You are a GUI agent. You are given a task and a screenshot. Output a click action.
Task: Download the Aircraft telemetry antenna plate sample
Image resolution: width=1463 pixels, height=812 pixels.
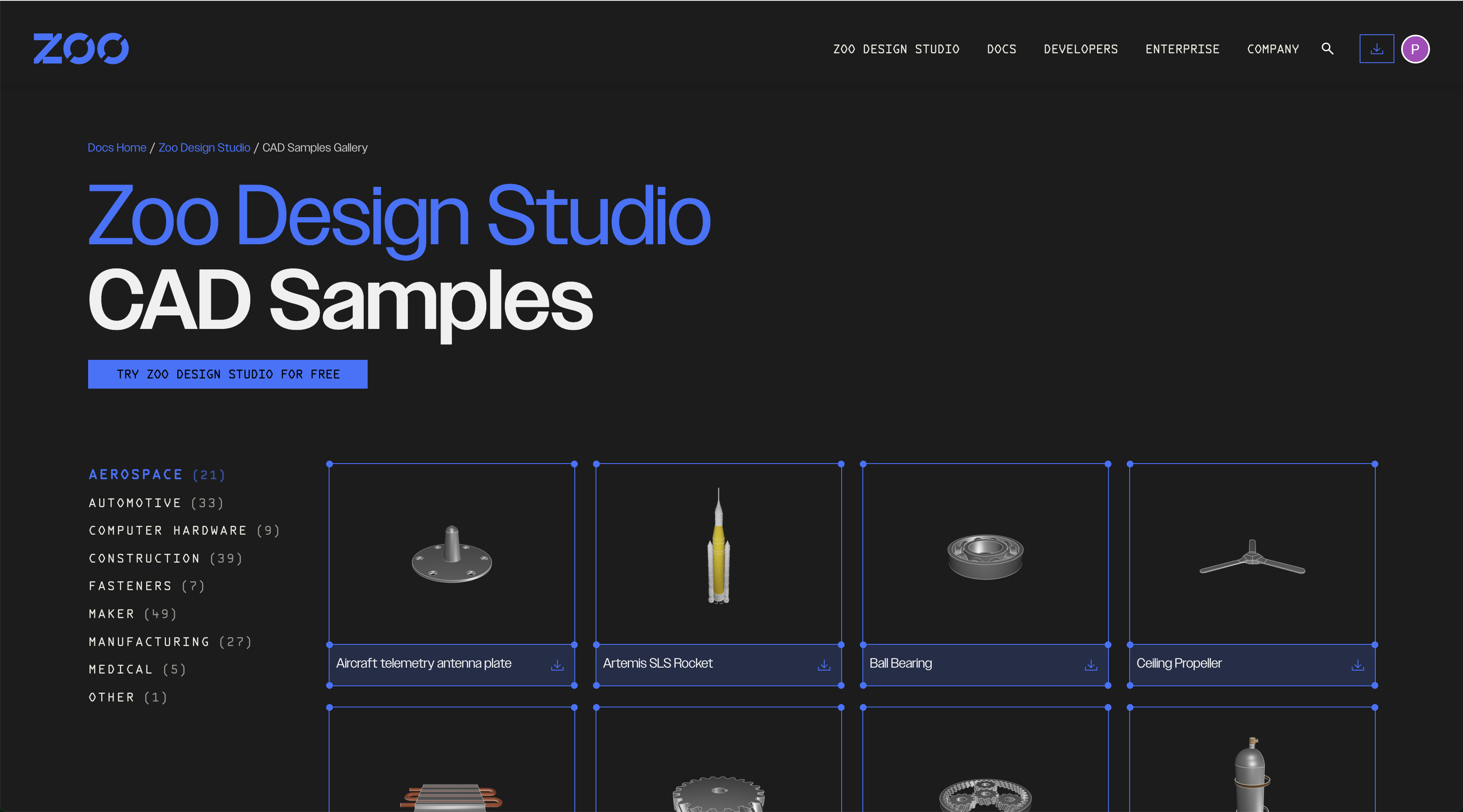[557, 665]
